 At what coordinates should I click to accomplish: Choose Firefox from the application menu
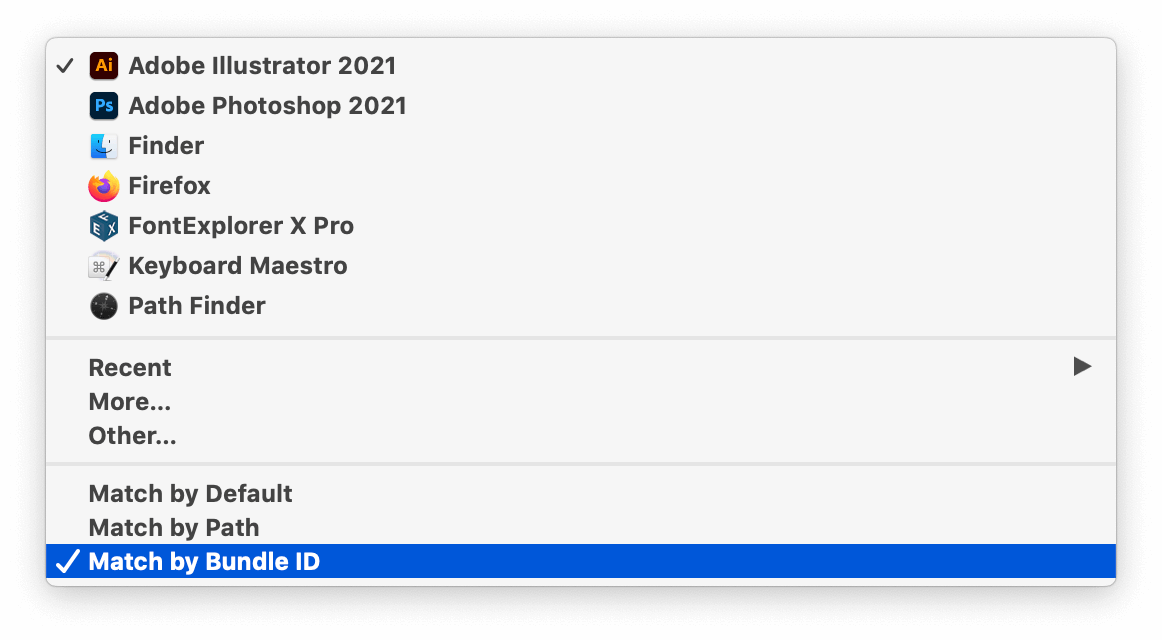[581, 186]
